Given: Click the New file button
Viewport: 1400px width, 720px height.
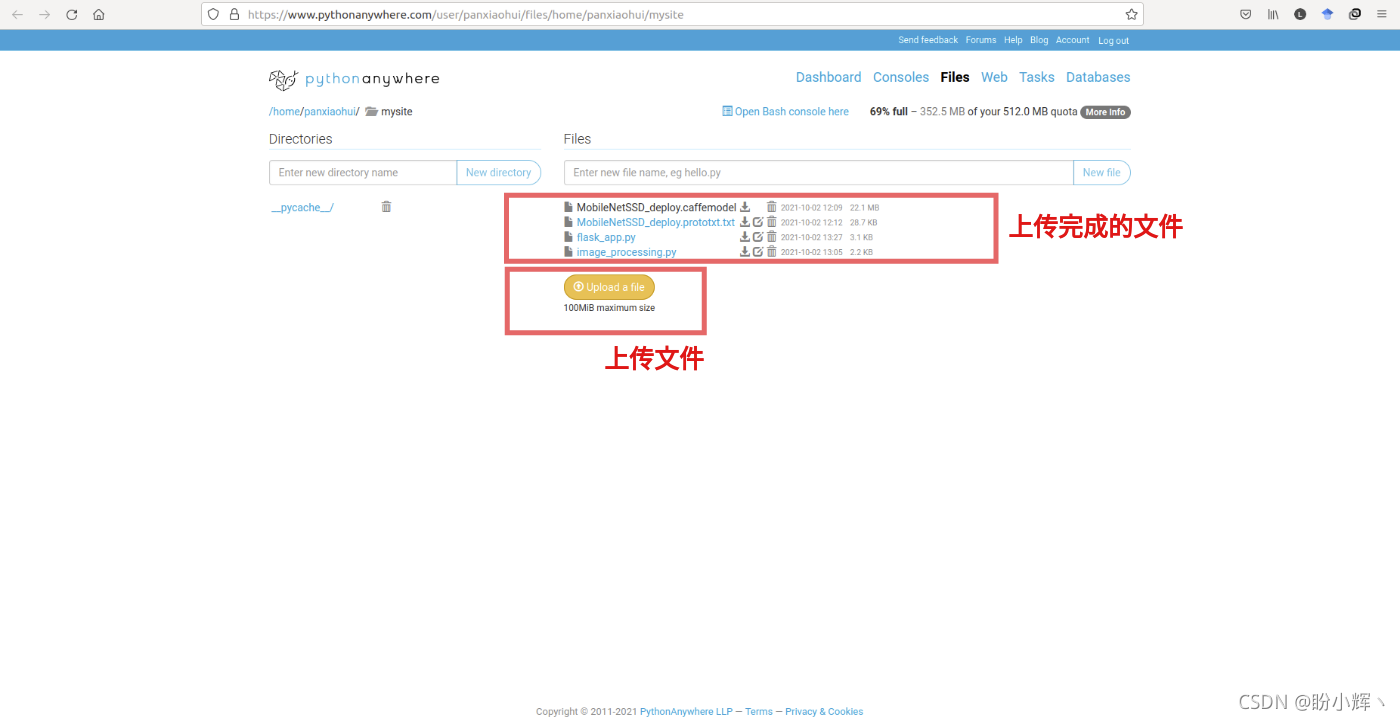Looking at the screenshot, I should point(1101,173).
